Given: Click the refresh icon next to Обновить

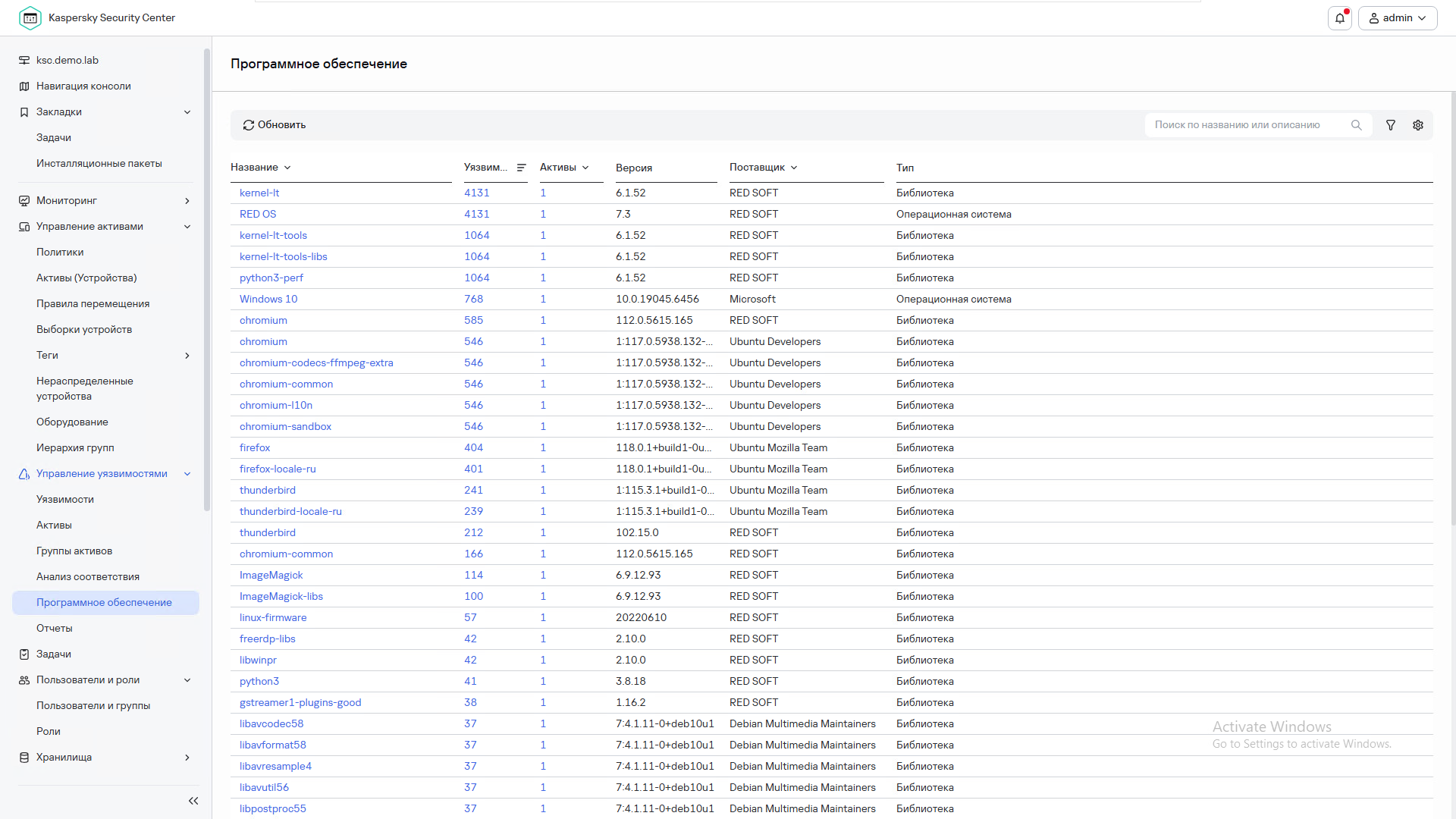Looking at the screenshot, I should click(x=248, y=125).
